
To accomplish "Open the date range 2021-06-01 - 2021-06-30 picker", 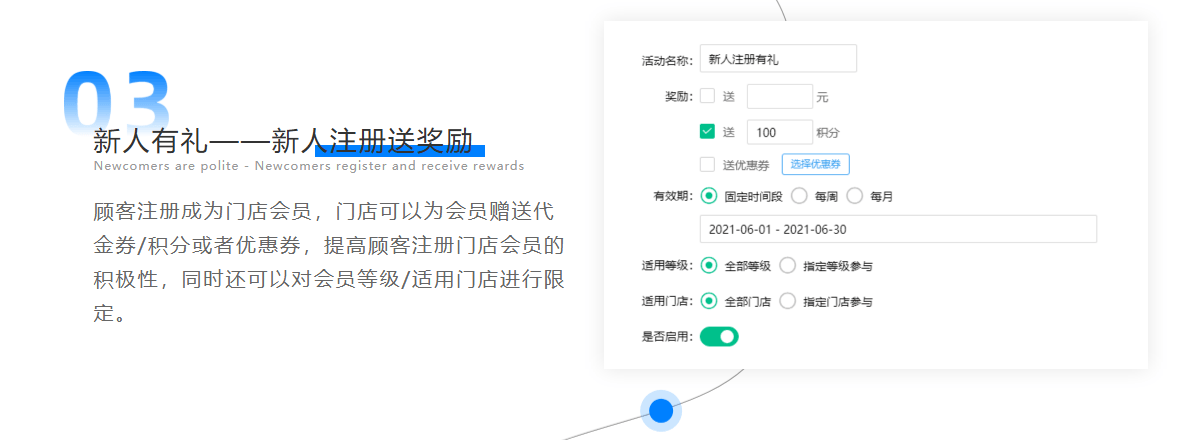I will tap(897, 229).
